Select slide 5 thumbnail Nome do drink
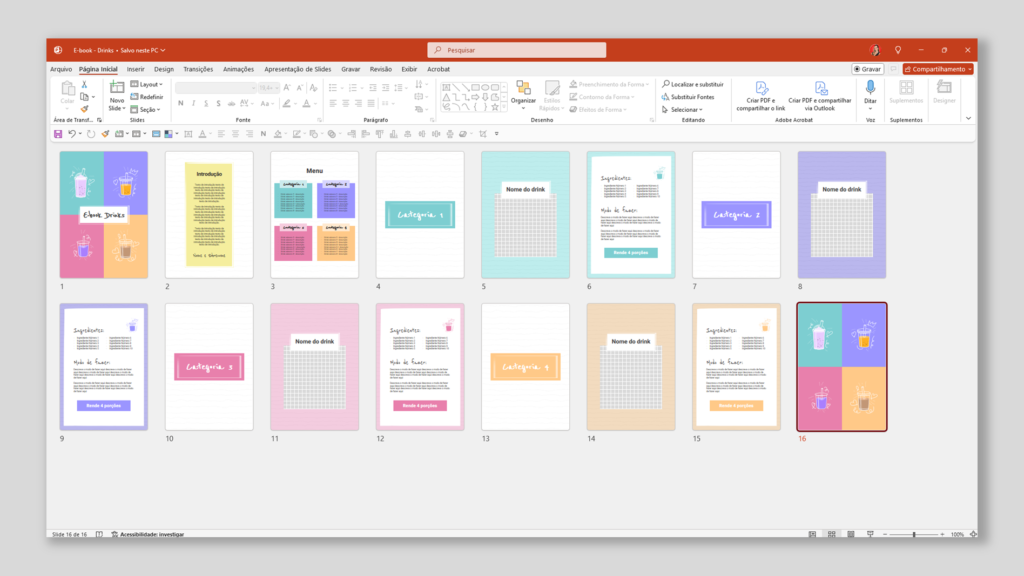The height and width of the screenshot is (576, 1024). pyautogui.click(x=525, y=213)
